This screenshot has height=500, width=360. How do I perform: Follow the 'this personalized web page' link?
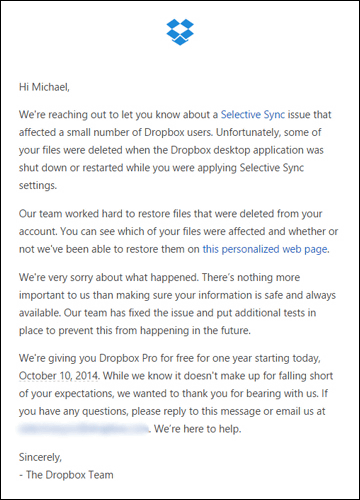[265, 249]
